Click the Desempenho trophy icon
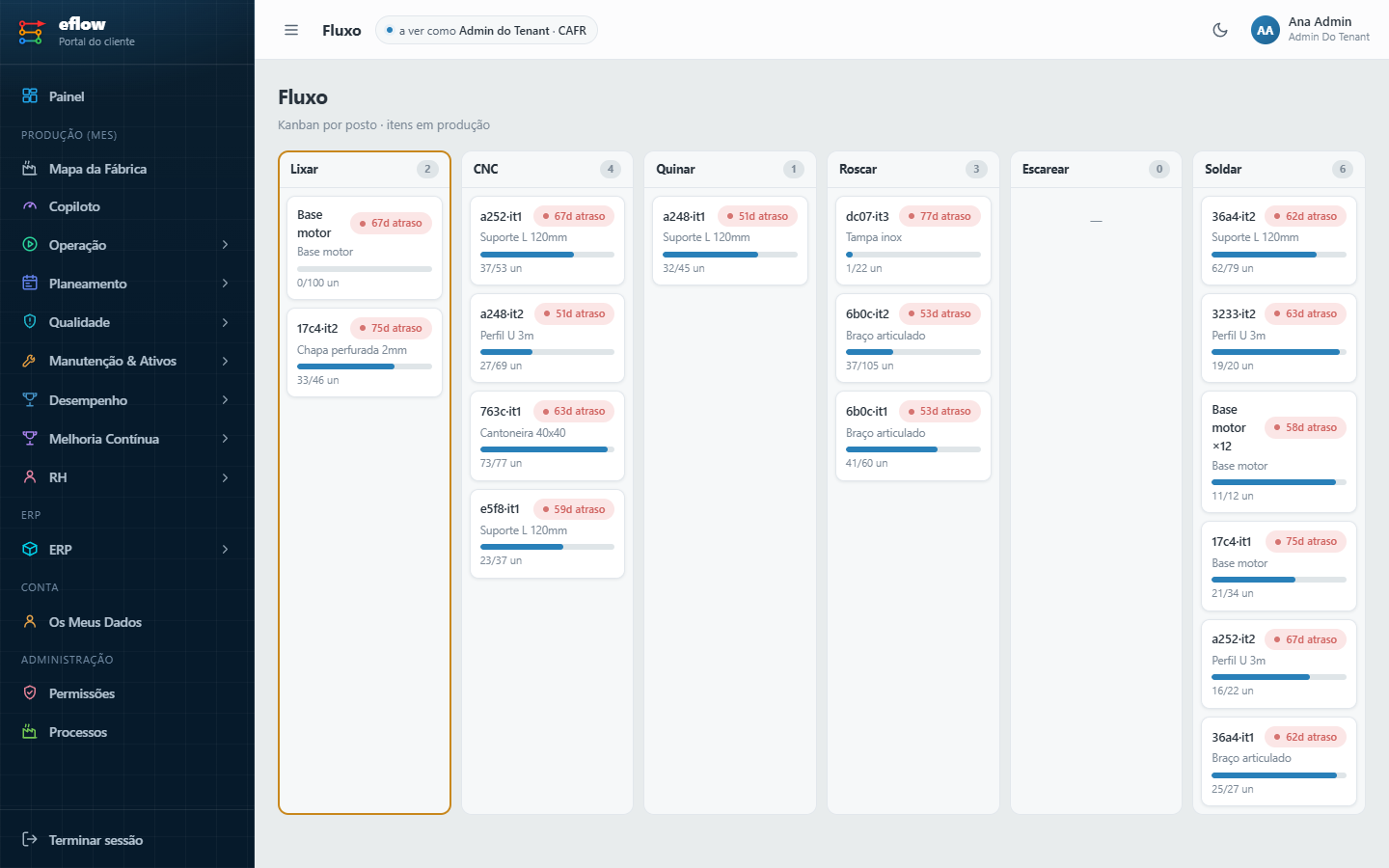The width and height of the screenshot is (1389, 868). (30, 400)
